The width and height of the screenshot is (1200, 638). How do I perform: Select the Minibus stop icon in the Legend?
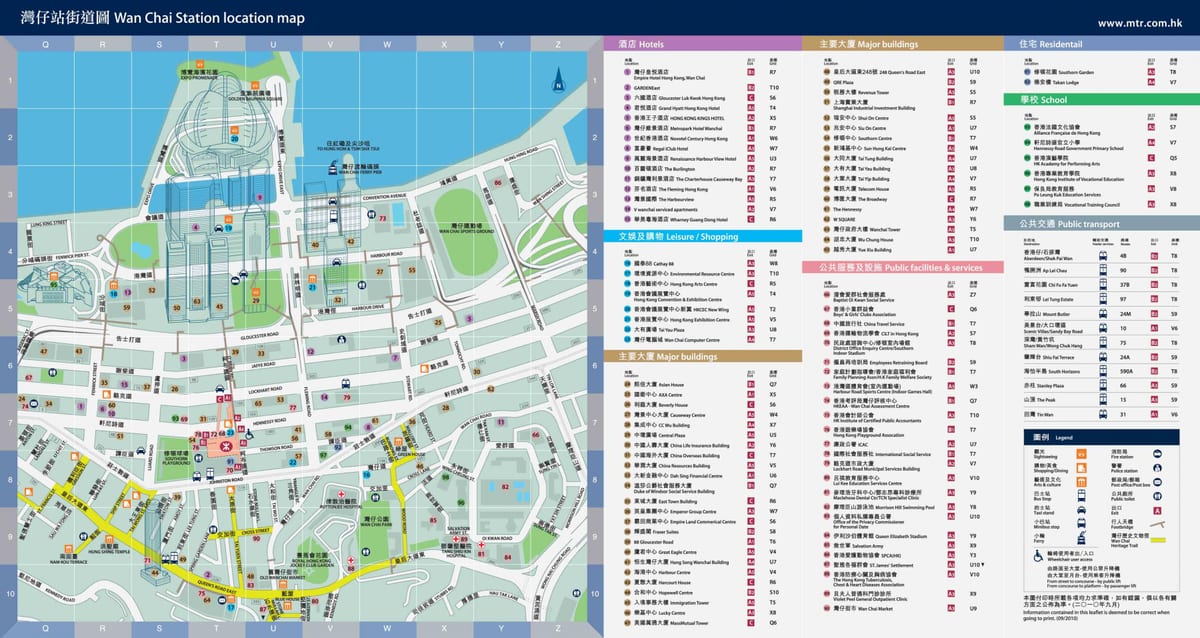point(1081,523)
